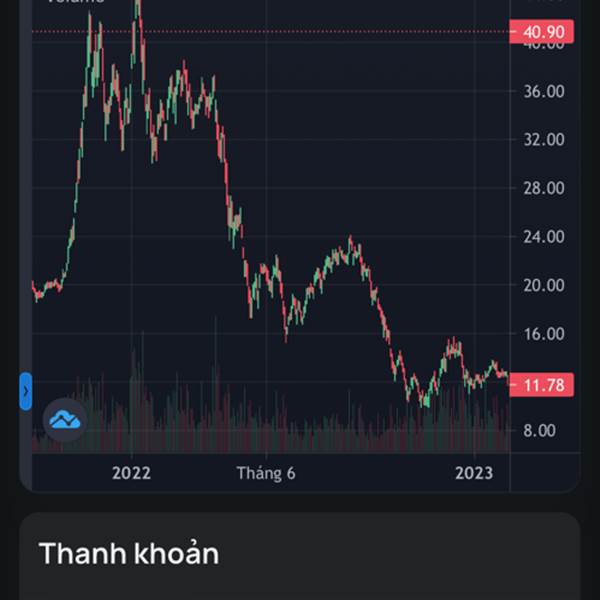
Task: Click the 24.00 price scale label
Action: tap(544, 237)
